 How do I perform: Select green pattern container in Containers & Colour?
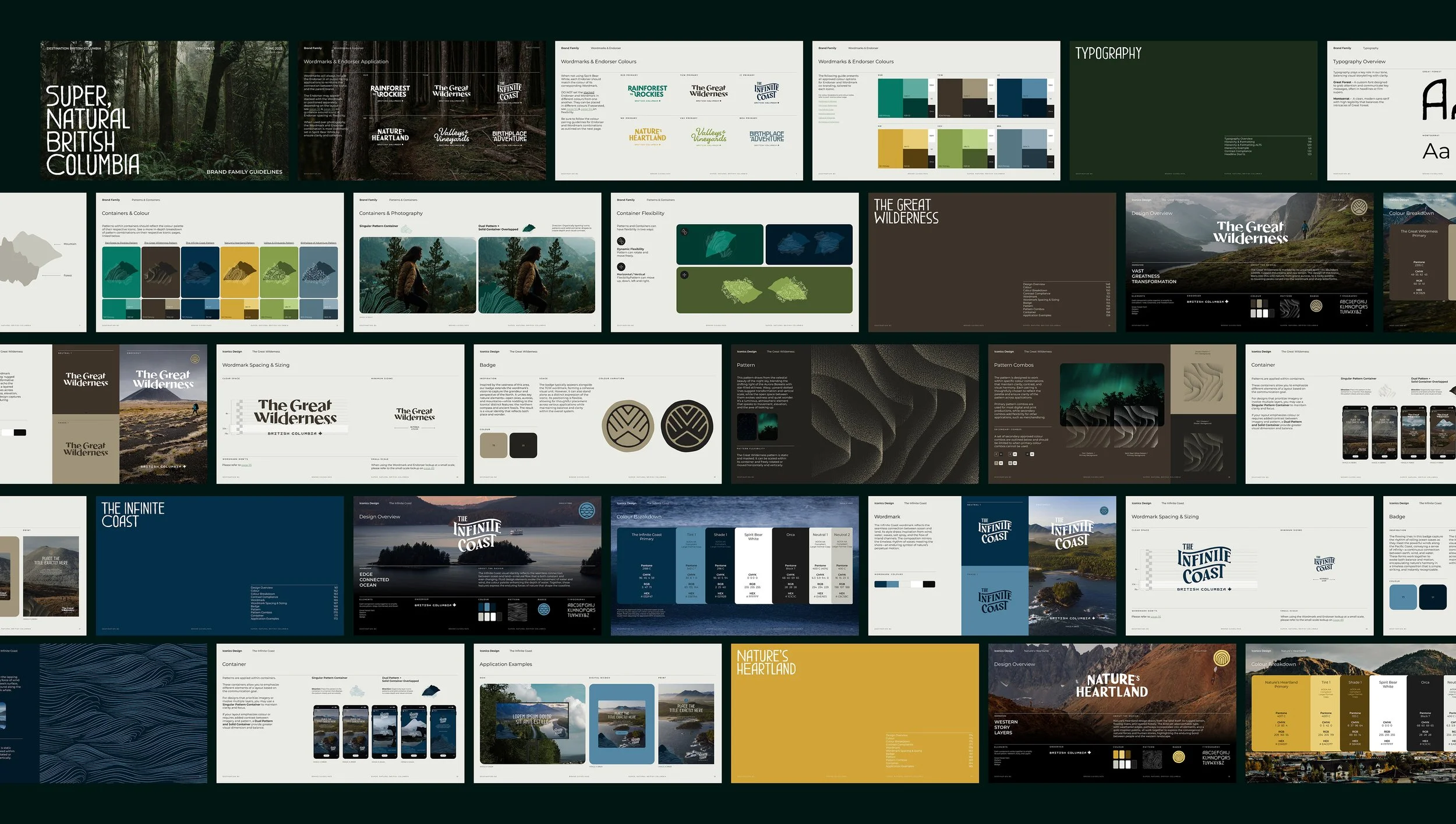279,272
